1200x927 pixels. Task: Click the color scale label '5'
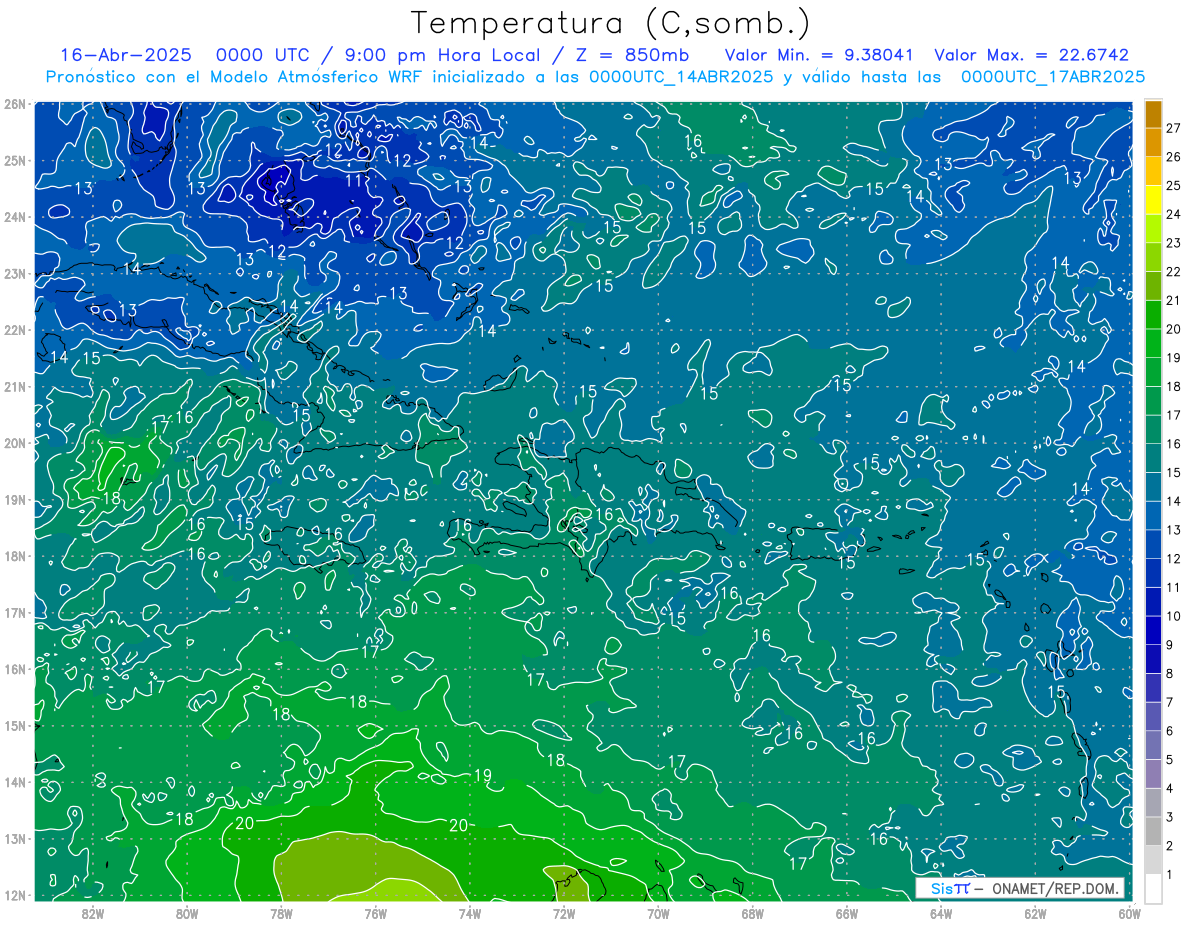coord(1170,760)
